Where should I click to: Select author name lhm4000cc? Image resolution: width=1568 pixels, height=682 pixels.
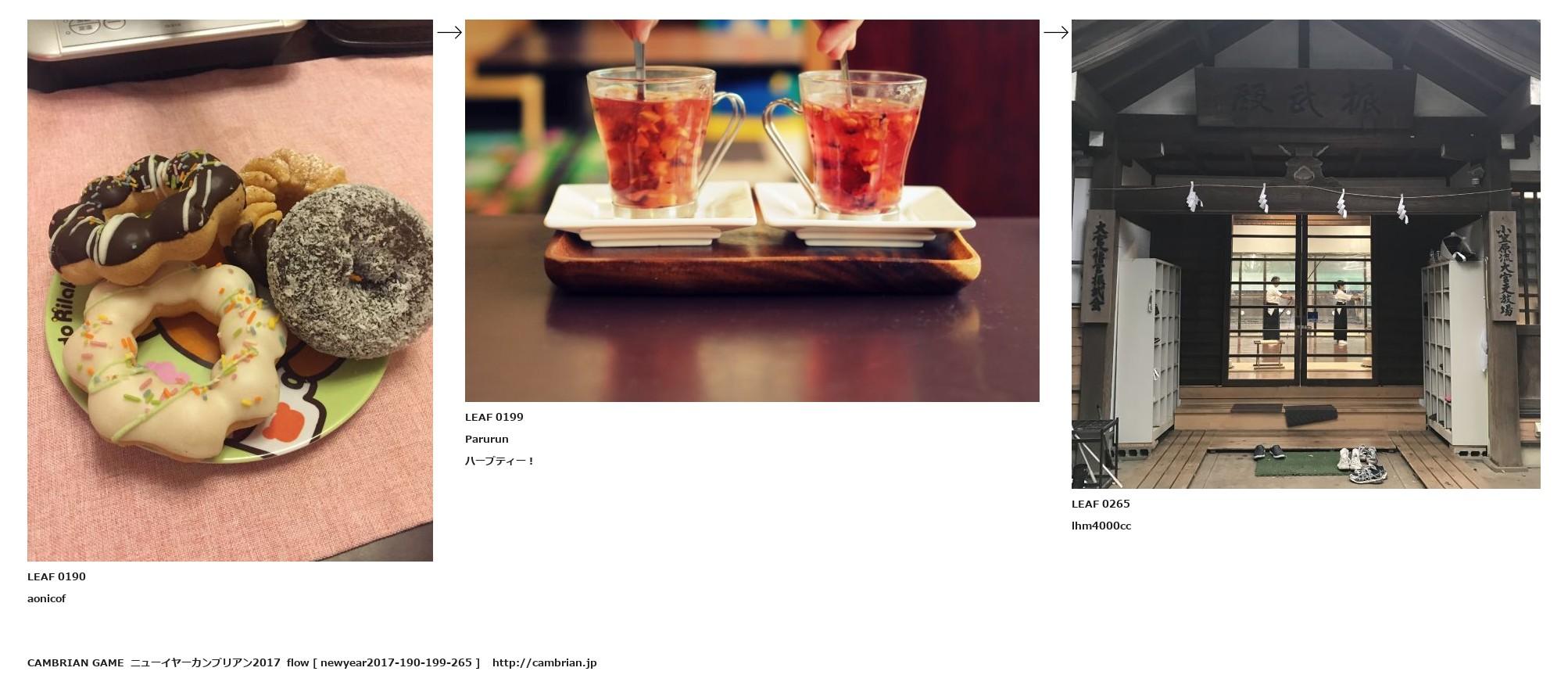coord(1101,526)
